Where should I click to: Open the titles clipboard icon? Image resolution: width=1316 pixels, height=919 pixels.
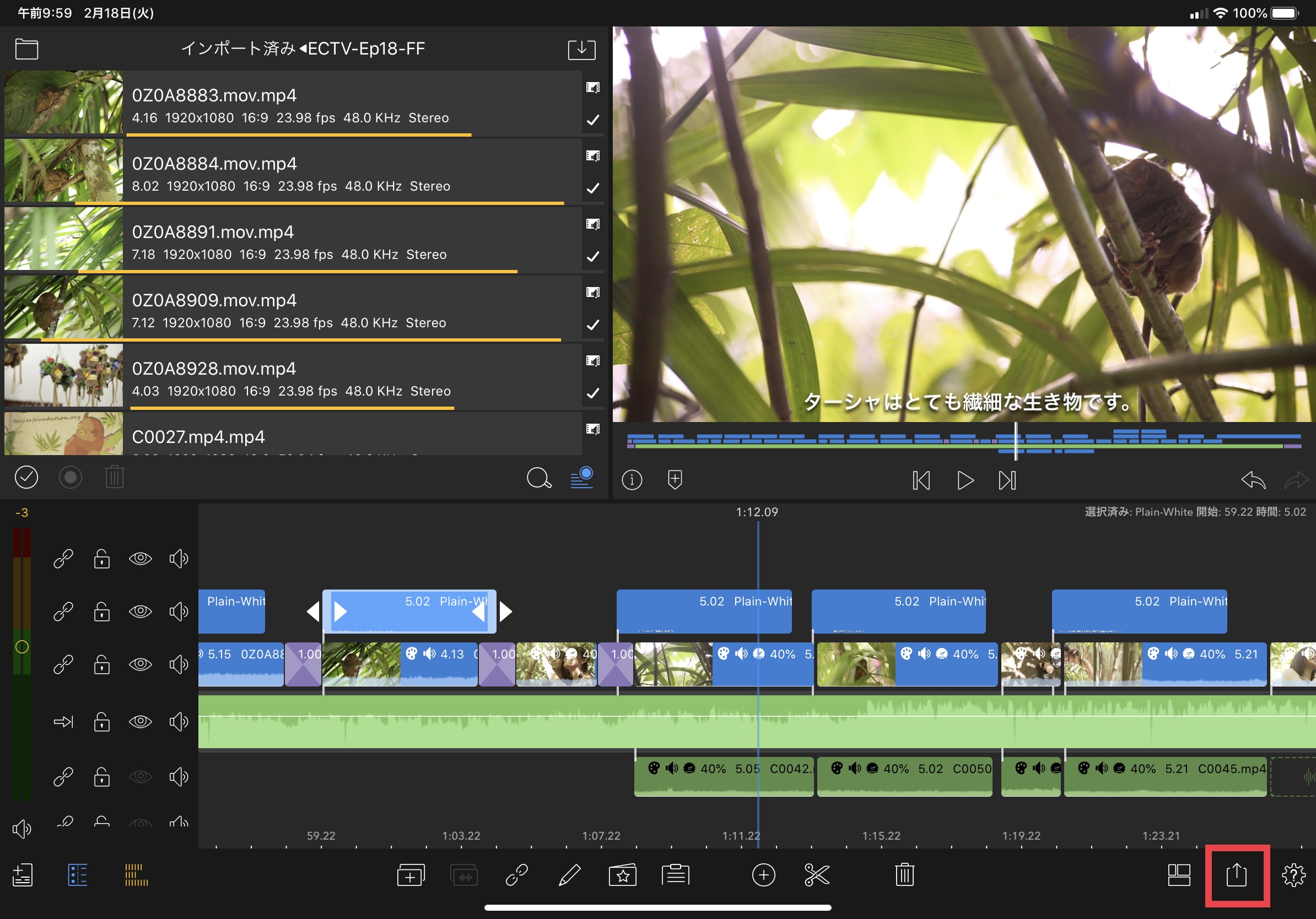click(675, 875)
